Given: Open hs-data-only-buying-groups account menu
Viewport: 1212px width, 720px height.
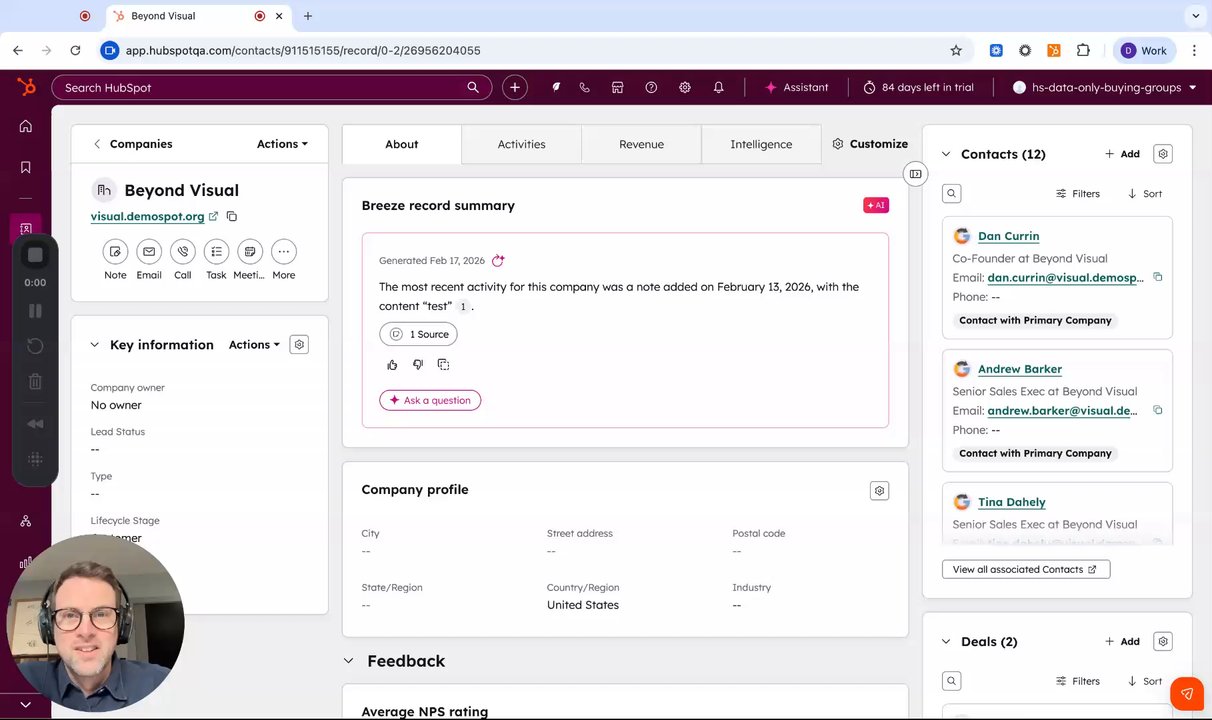Looking at the screenshot, I should click(1105, 87).
